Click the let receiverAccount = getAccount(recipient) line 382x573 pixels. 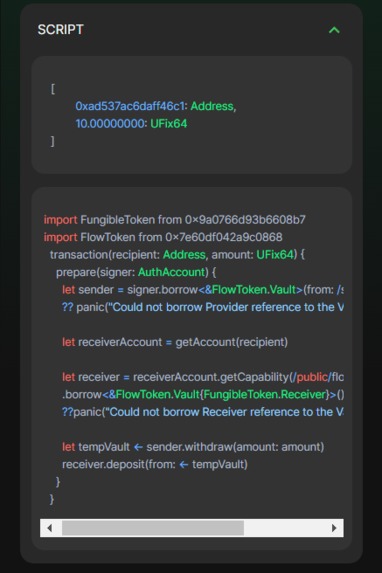(175, 342)
